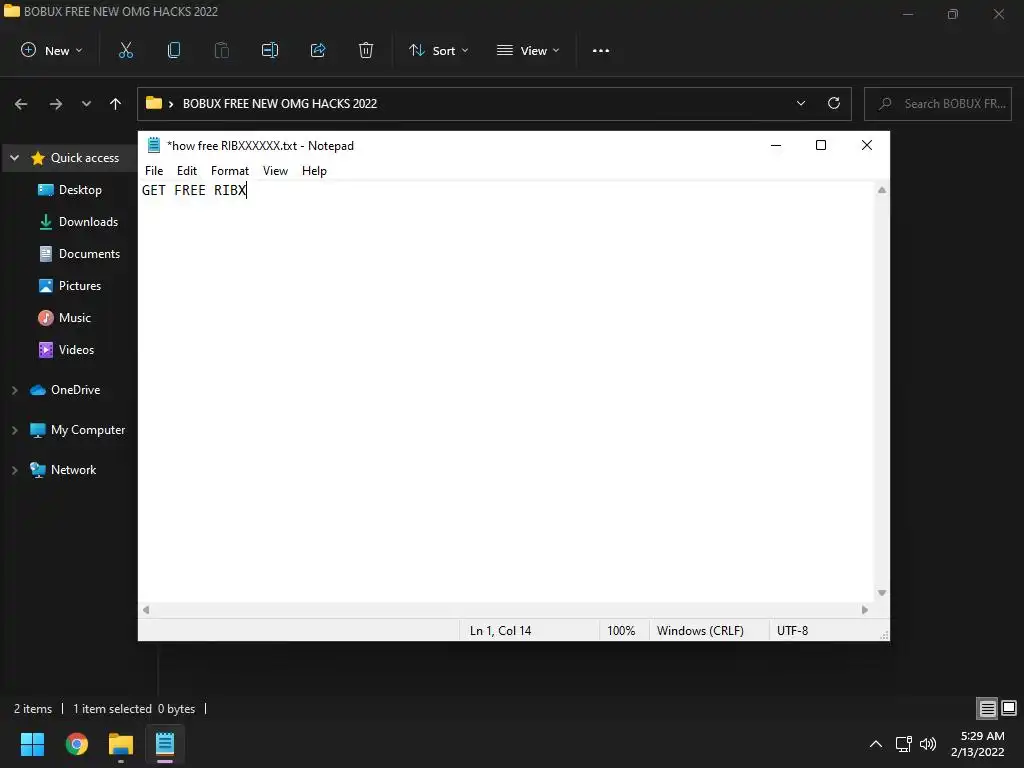
Task: Switch to details view layout icon
Action: click(x=987, y=708)
